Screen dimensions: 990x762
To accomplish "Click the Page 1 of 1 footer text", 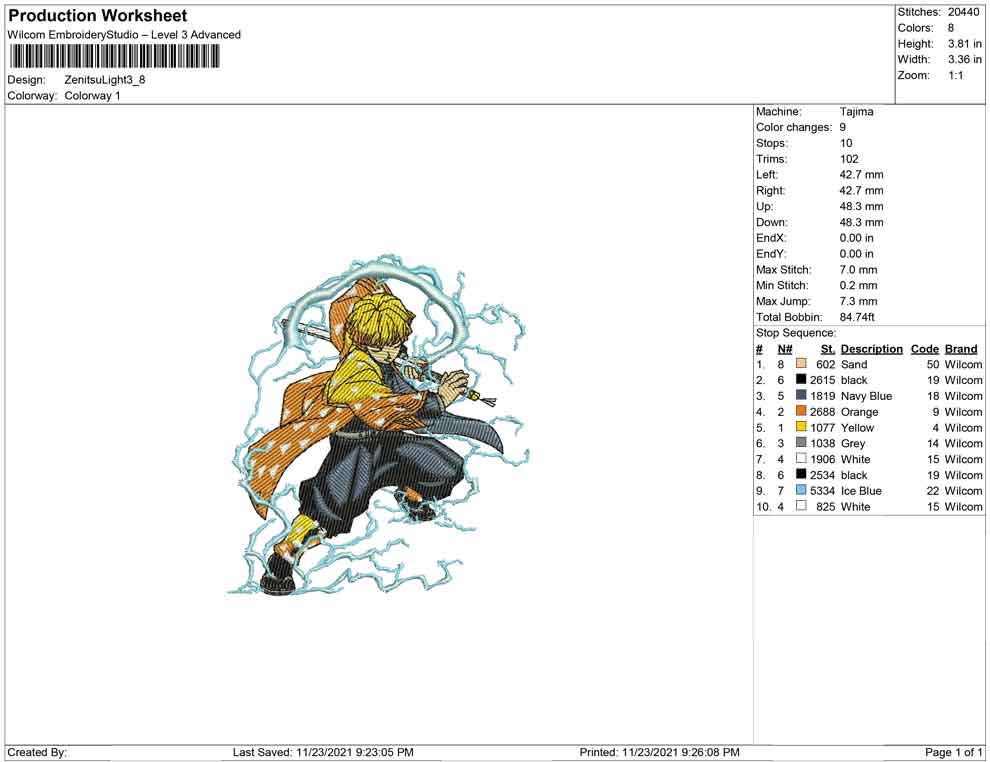I will pos(954,752).
